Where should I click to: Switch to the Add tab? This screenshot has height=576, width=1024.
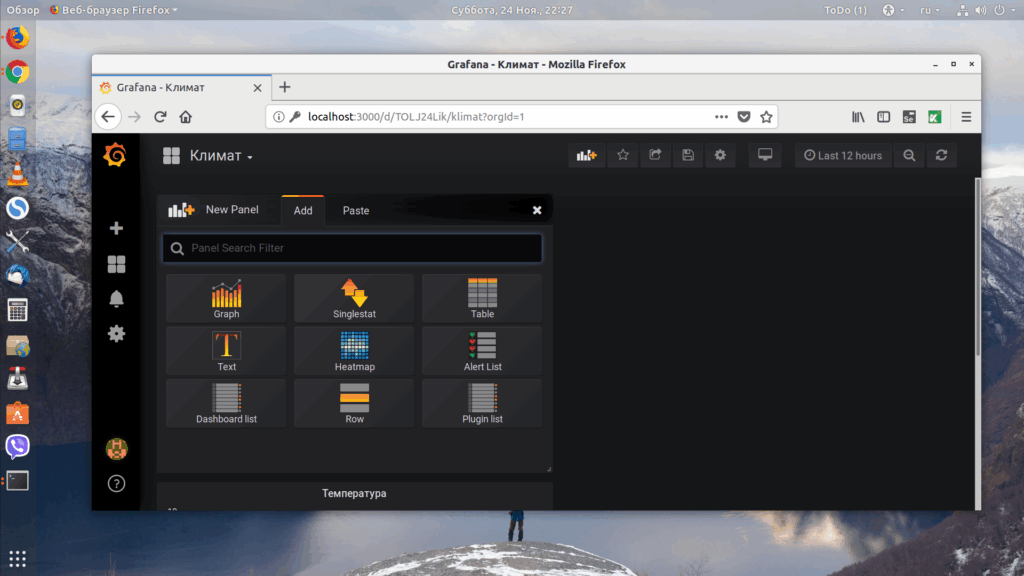pos(302,210)
